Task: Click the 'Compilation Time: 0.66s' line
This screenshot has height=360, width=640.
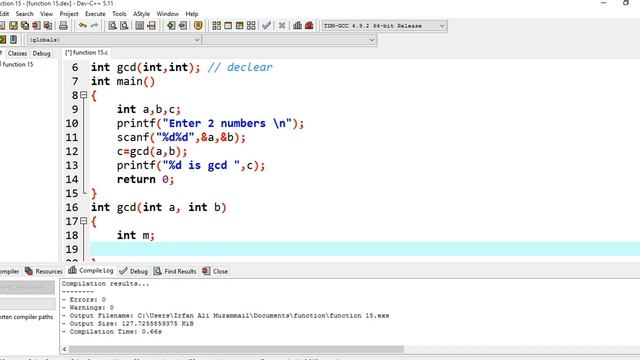Action: [112, 331]
